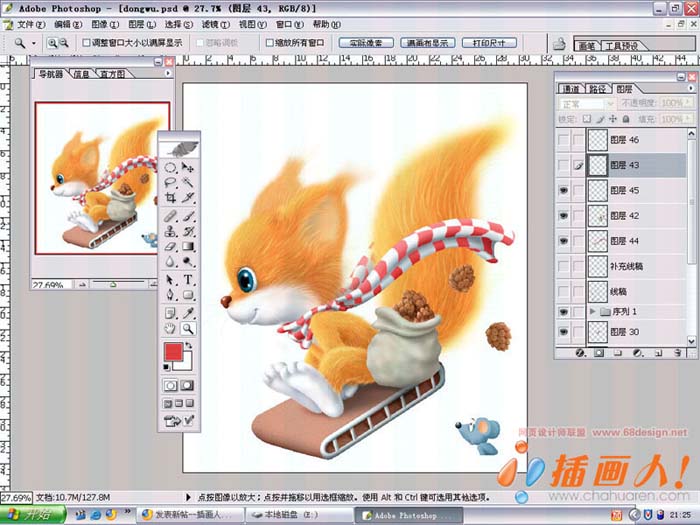Select the Shape tool
Screen dimensions: 700x525
tap(188, 295)
